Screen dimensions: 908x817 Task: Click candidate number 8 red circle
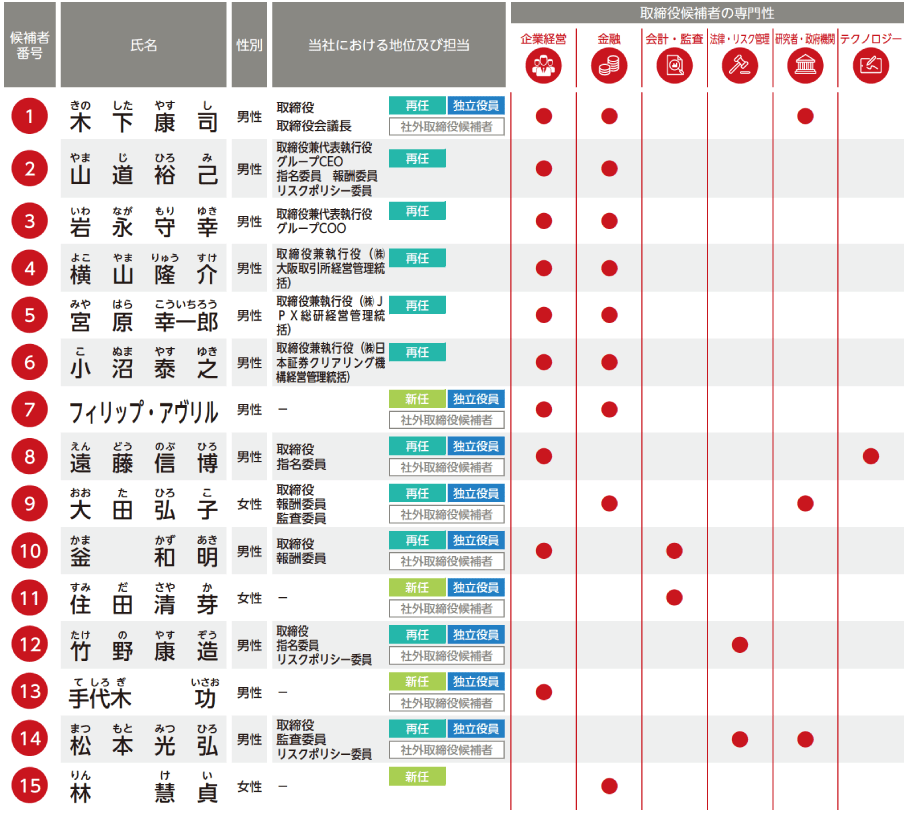tap(30, 457)
